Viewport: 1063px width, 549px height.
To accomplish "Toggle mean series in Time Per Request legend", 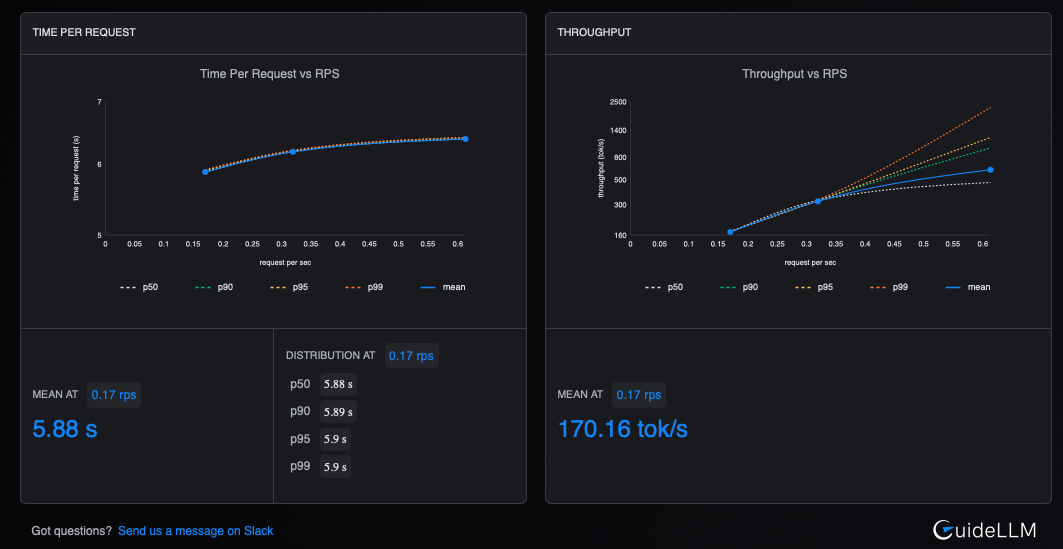I will click(442, 287).
